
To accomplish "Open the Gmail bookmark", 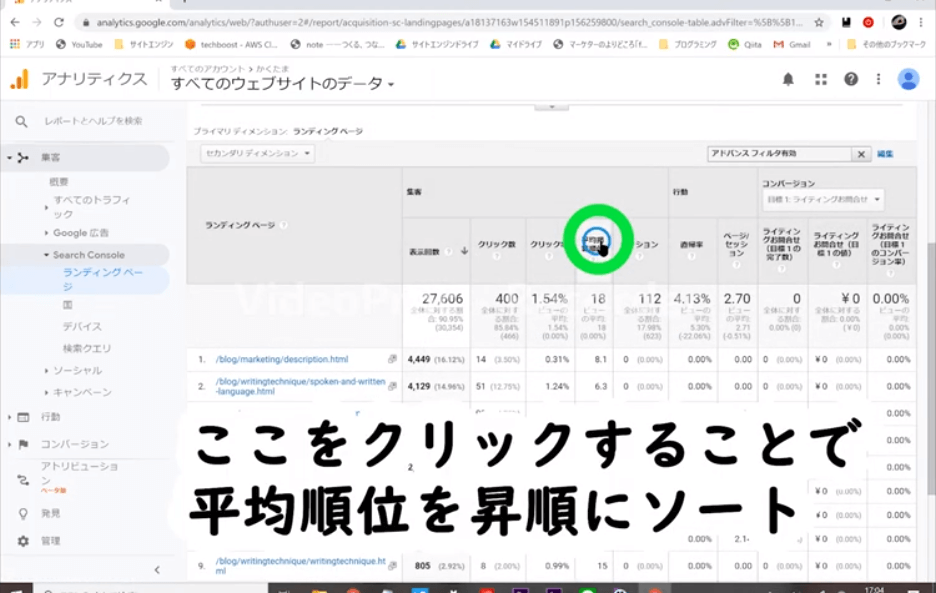I will click(x=792, y=44).
